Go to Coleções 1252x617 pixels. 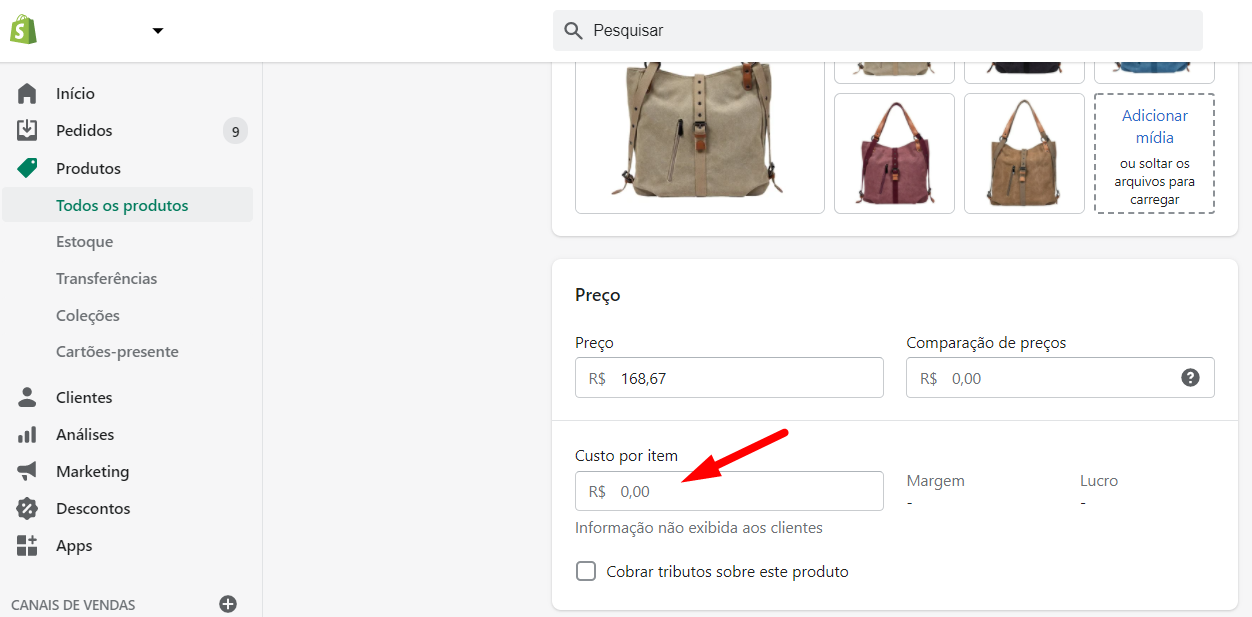(88, 316)
